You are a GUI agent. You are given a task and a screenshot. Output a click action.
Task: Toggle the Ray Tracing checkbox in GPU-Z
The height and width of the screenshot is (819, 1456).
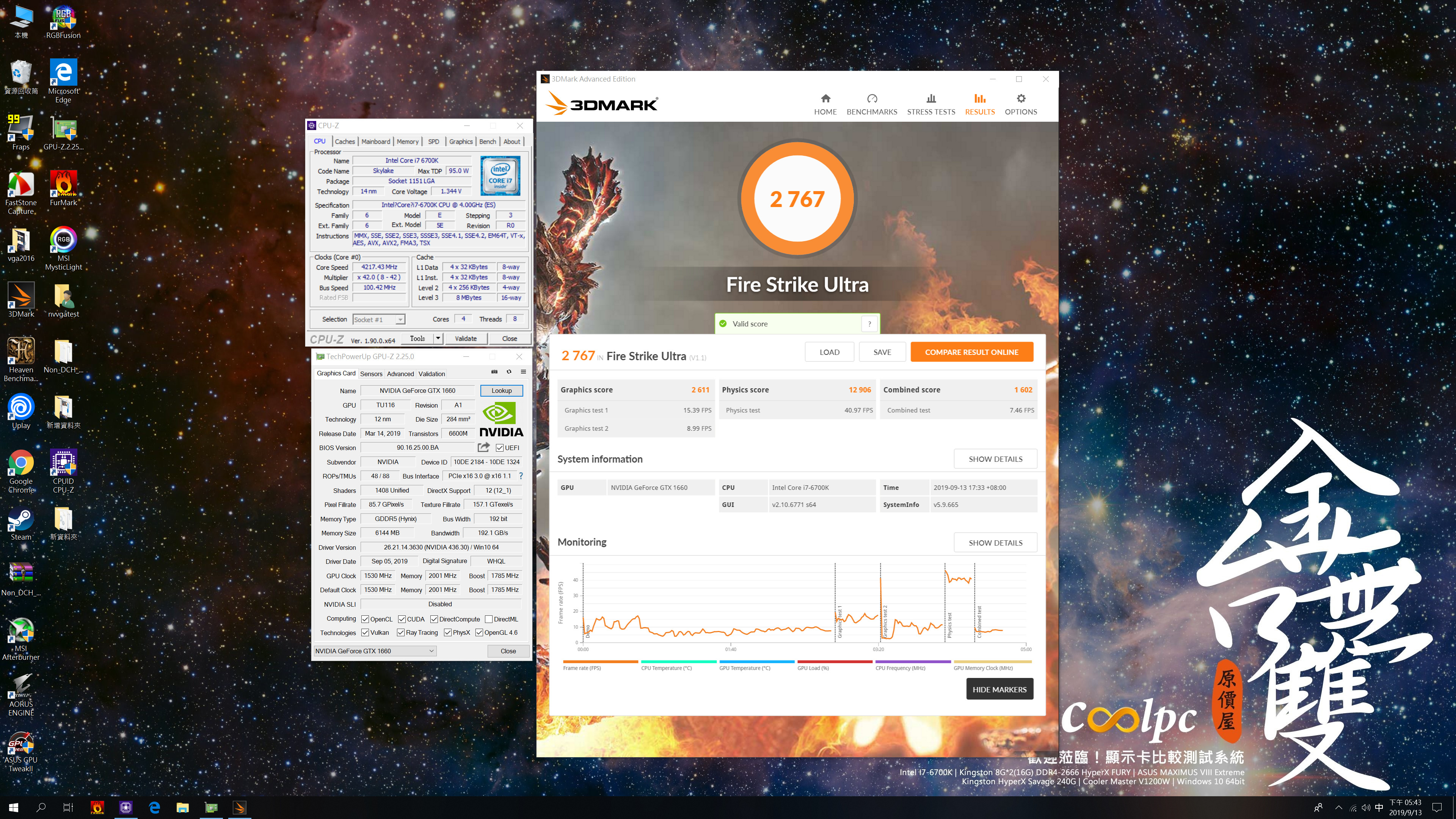[401, 632]
